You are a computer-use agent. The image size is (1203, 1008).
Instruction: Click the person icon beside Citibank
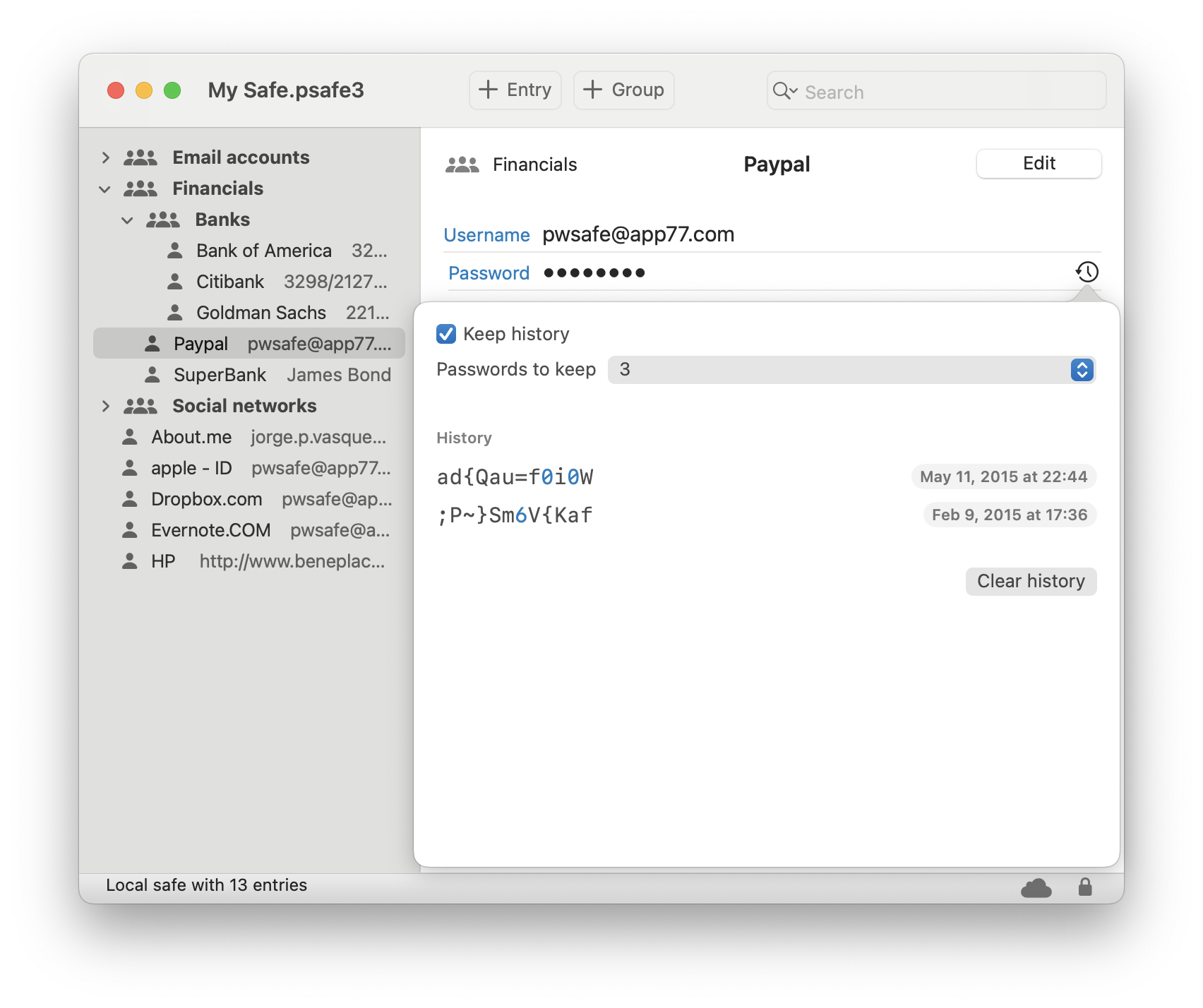point(175,281)
